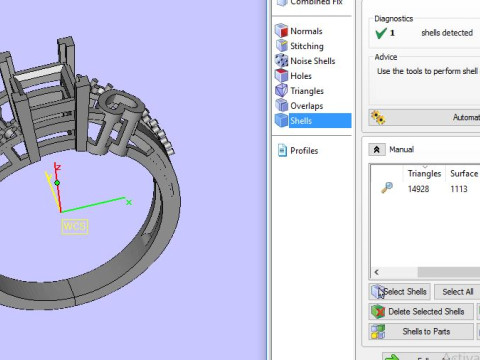
Task: Collapse the Manual section
Action: click(377, 150)
